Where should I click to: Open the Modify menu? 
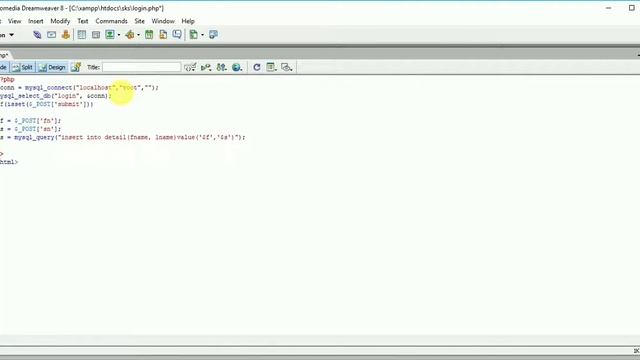(60, 21)
